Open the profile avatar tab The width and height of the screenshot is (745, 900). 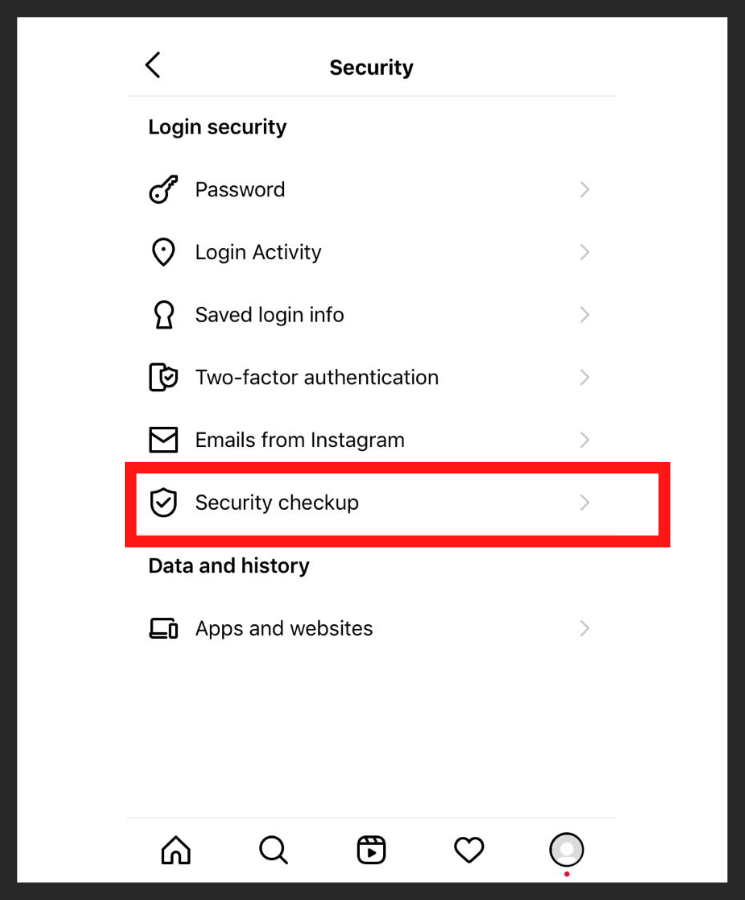566,850
